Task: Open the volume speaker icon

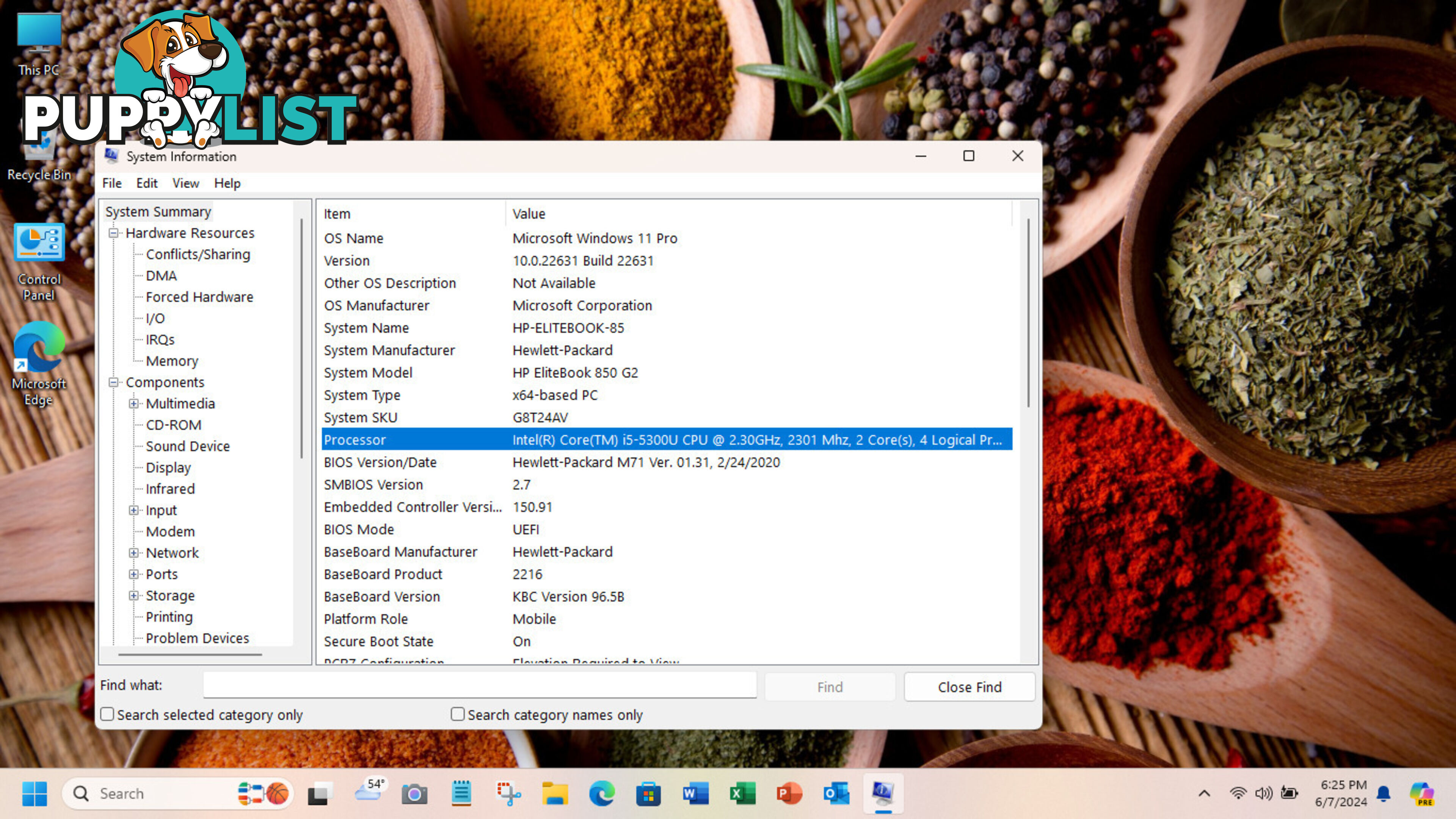Action: (x=1263, y=794)
